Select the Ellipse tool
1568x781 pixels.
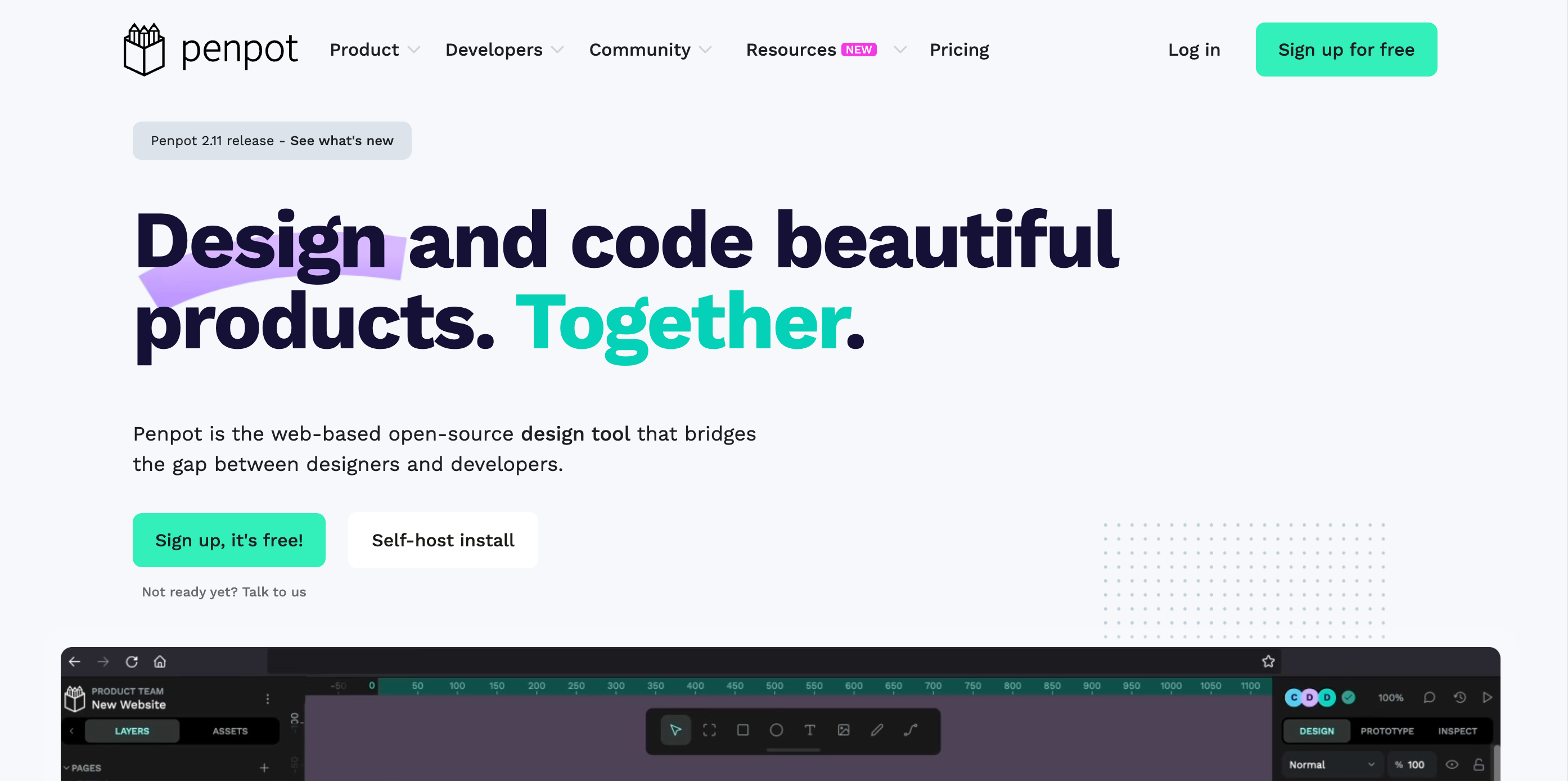click(x=776, y=730)
